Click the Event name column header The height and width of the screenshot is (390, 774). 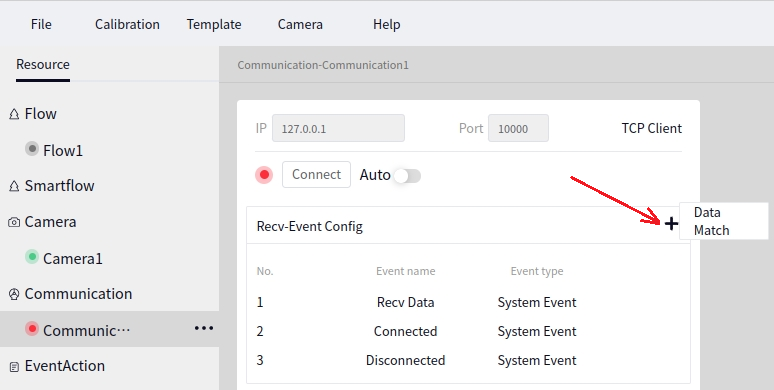coord(406,271)
